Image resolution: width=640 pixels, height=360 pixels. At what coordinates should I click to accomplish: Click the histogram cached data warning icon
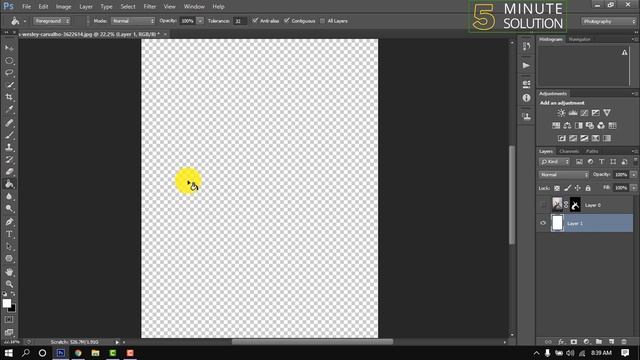click(x=624, y=52)
